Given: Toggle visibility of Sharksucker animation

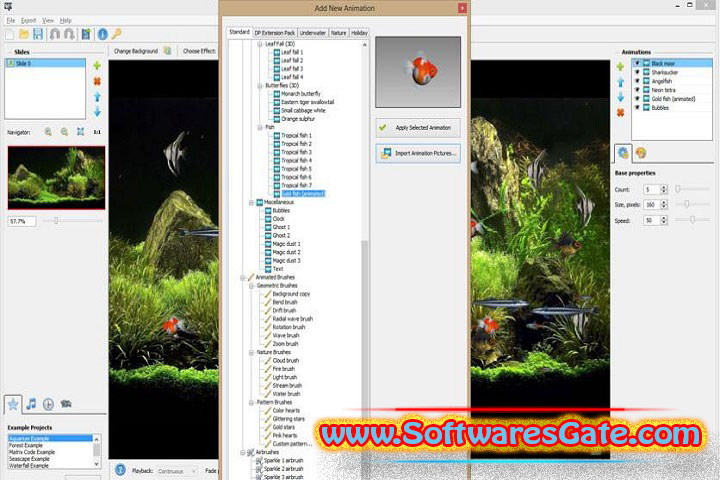Looking at the screenshot, I should pyautogui.click(x=637, y=72).
